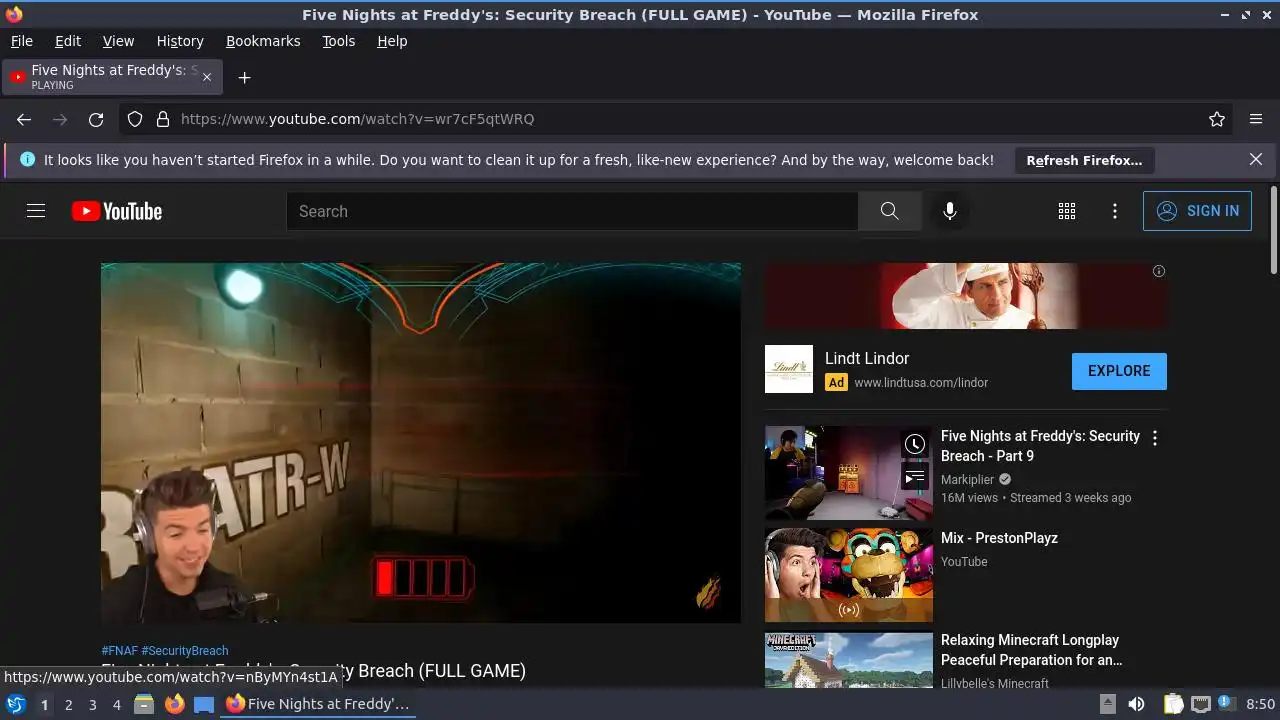Screen dimensions: 1280x720
Task: Click the SIGN IN button
Action: [x=1197, y=211]
